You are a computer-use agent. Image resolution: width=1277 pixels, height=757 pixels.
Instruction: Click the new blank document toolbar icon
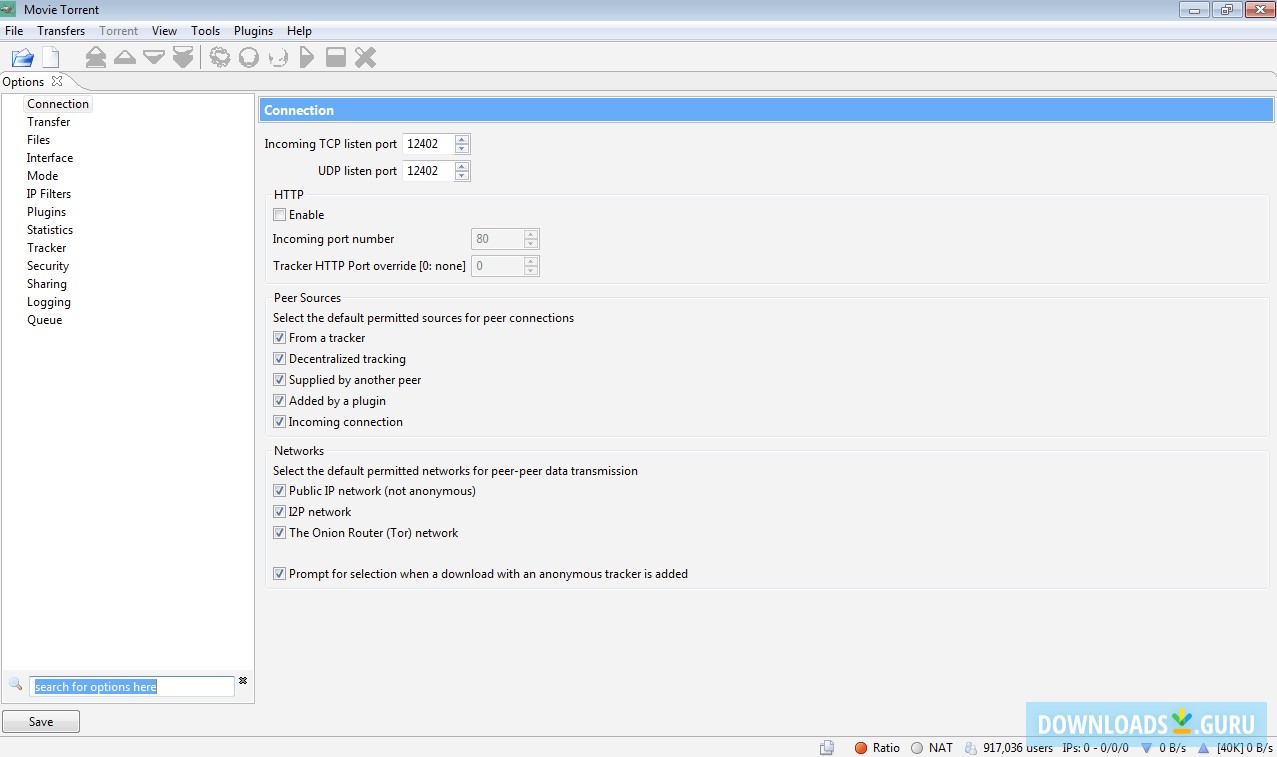[x=50, y=57]
